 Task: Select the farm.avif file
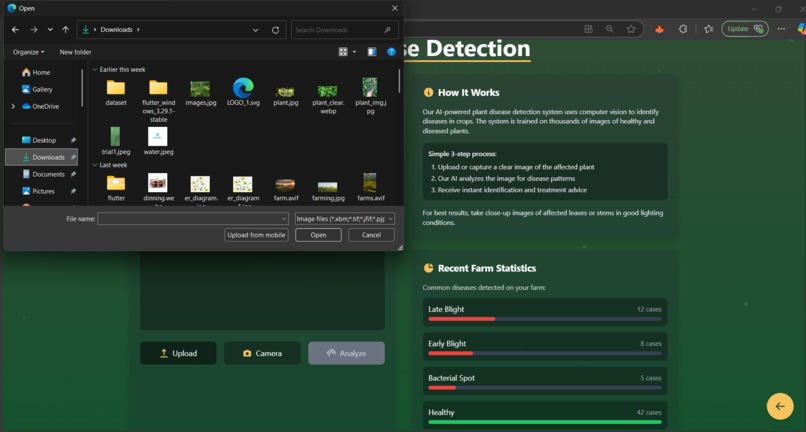[x=286, y=189]
